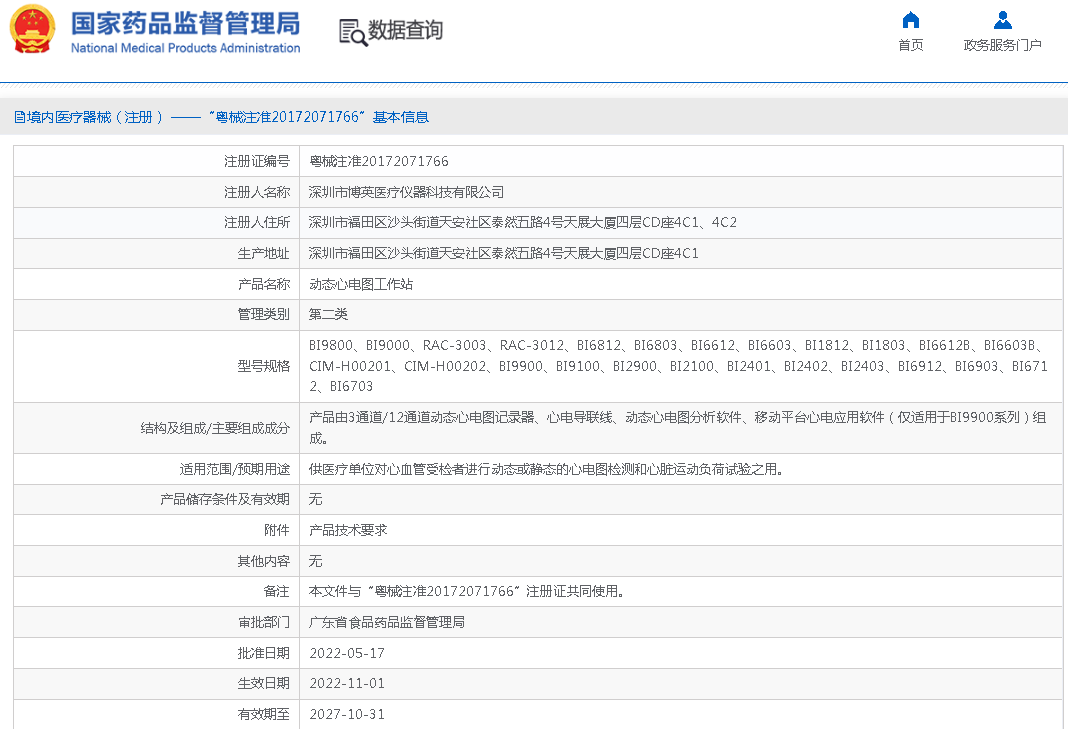Open the 首页 menu label

[910, 45]
